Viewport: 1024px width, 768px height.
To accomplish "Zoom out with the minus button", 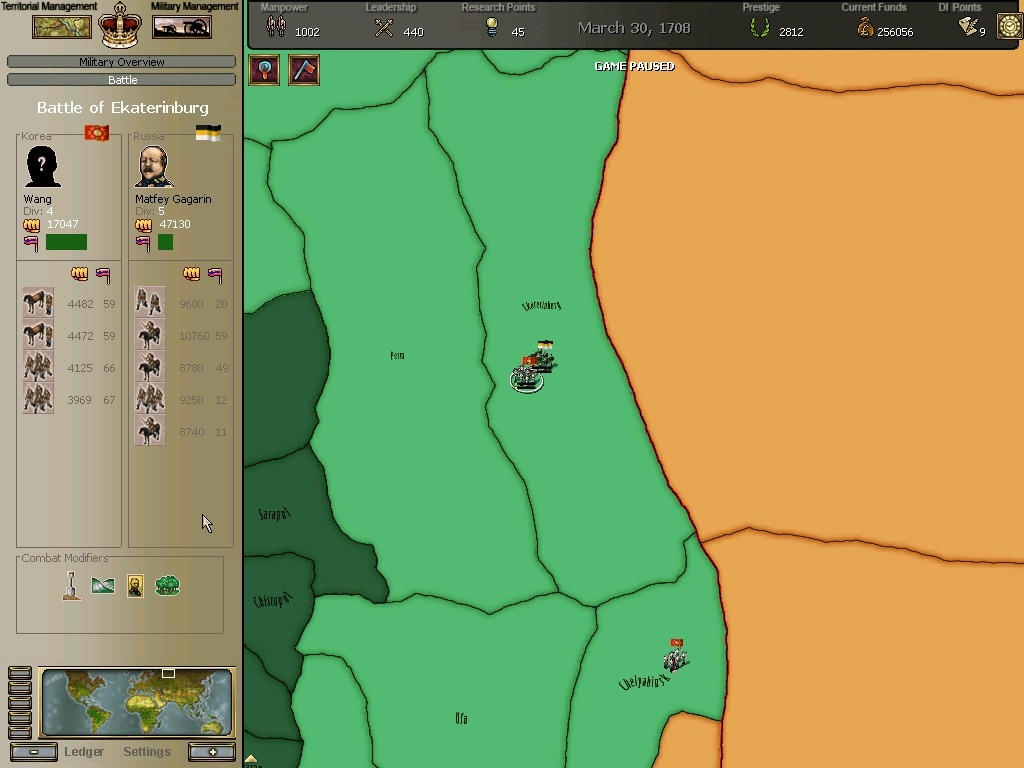I will tap(33, 752).
